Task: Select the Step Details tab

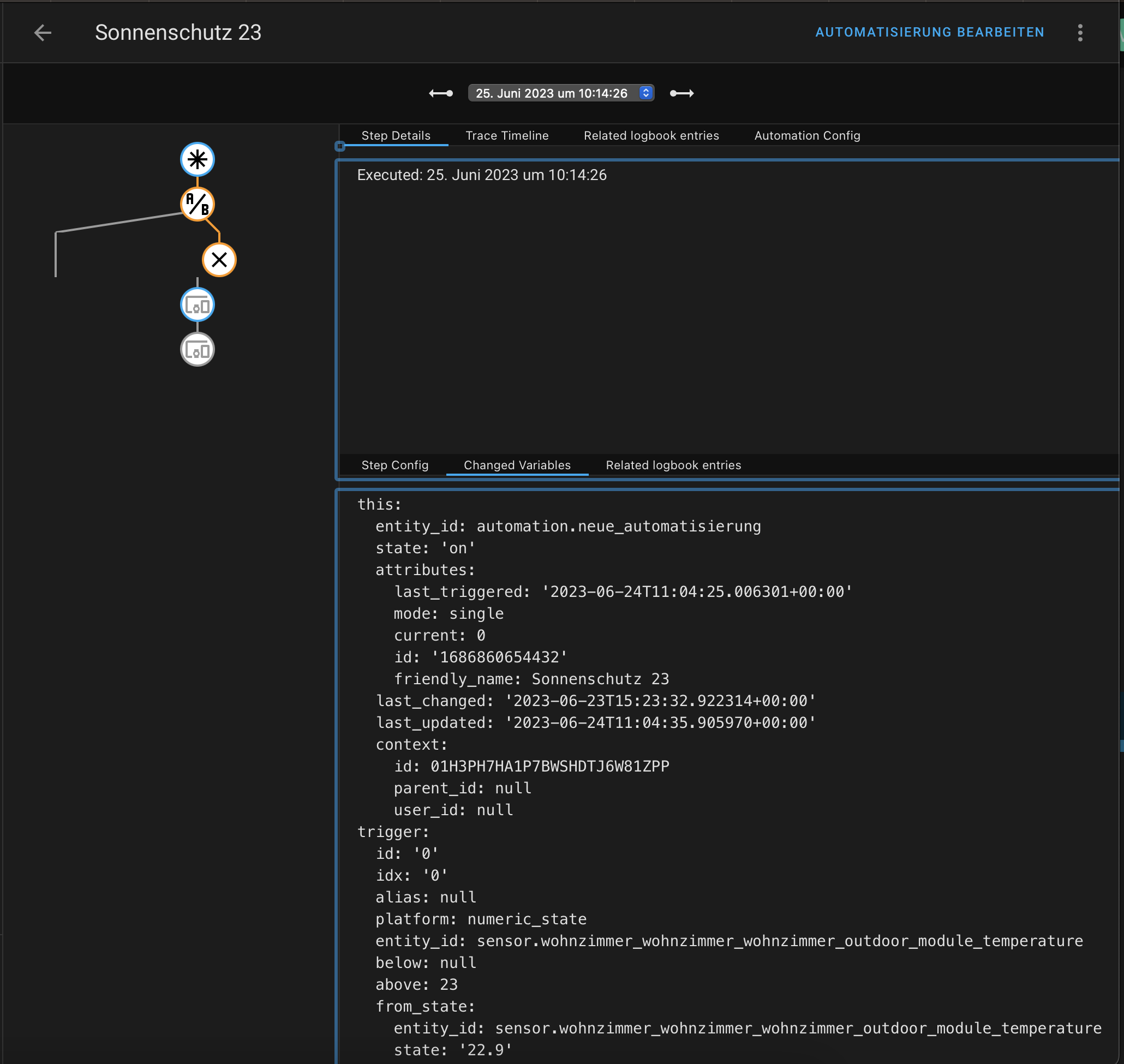Action: 396,135
